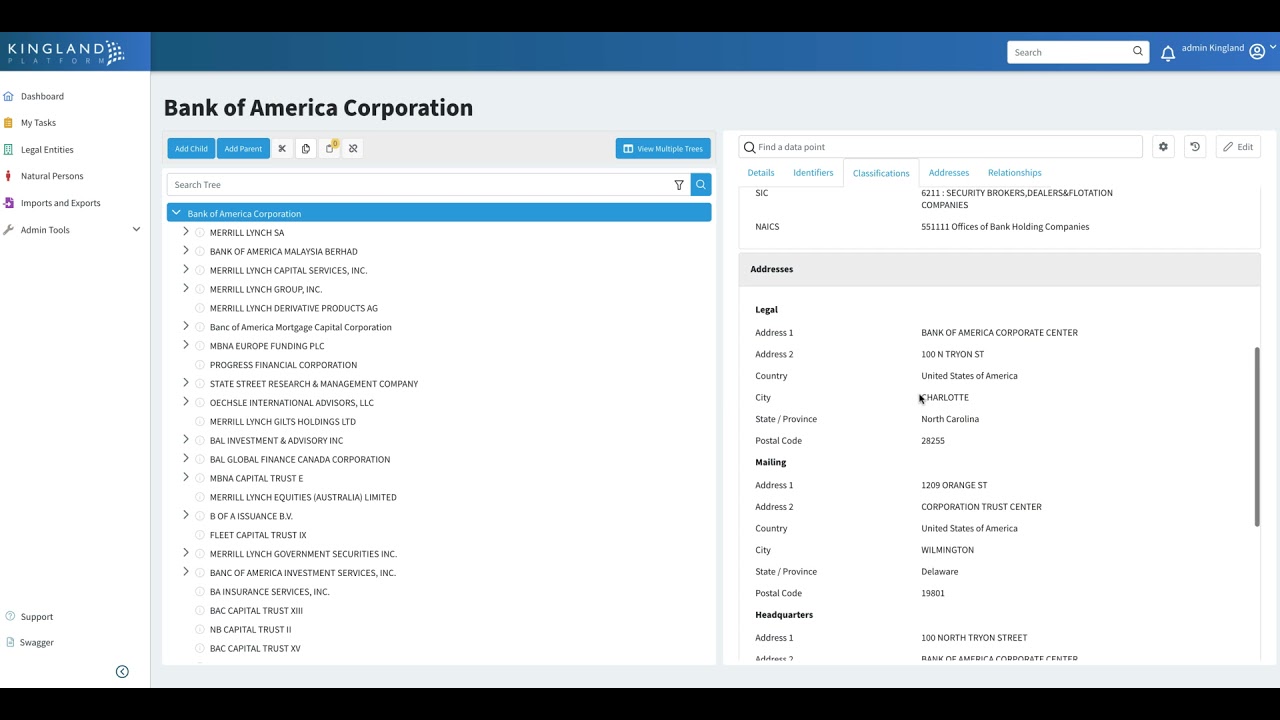Viewport: 1280px width, 720px height.
Task: Click the Find a data point field
Action: pos(940,147)
